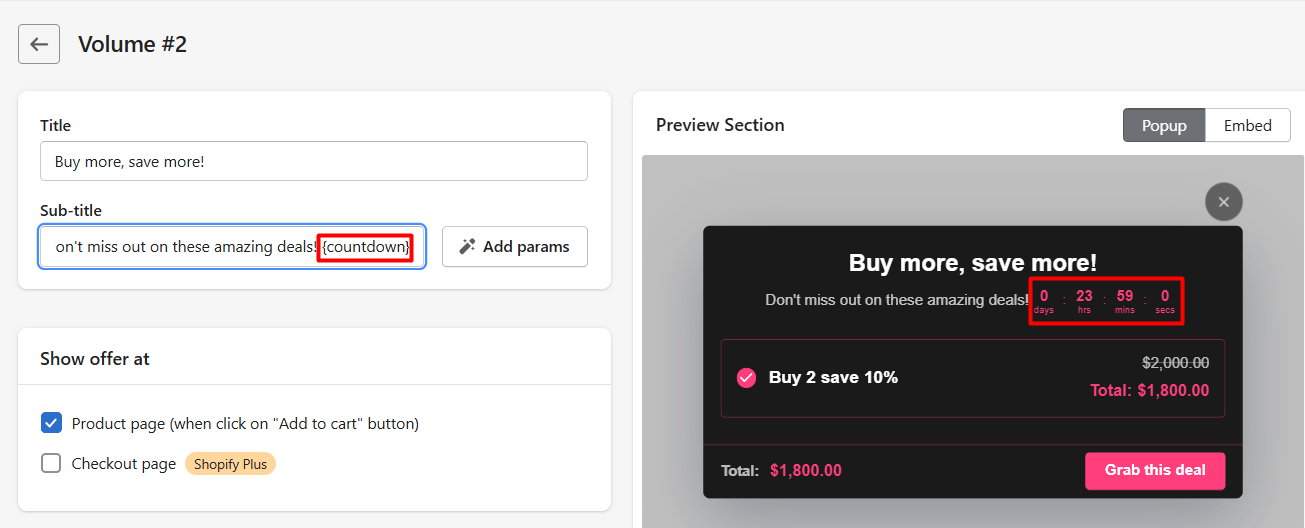Click the Shopify Plus badge
The image size is (1305, 528).
pyautogui.click(x=230, y=464)
